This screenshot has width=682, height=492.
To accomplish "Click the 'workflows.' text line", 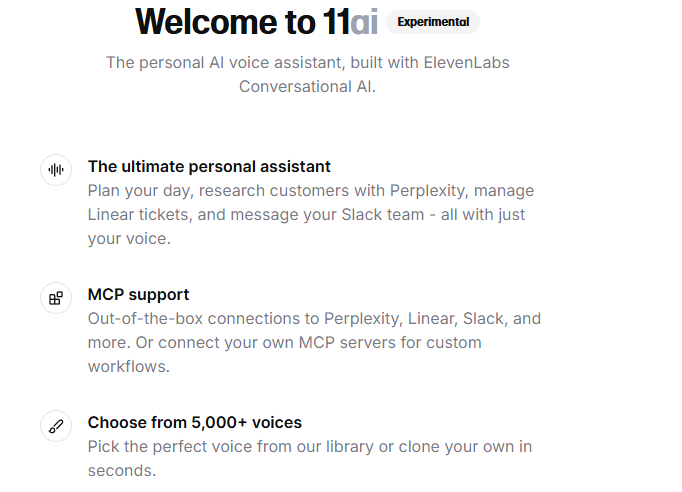I will (x=129, y=366).
